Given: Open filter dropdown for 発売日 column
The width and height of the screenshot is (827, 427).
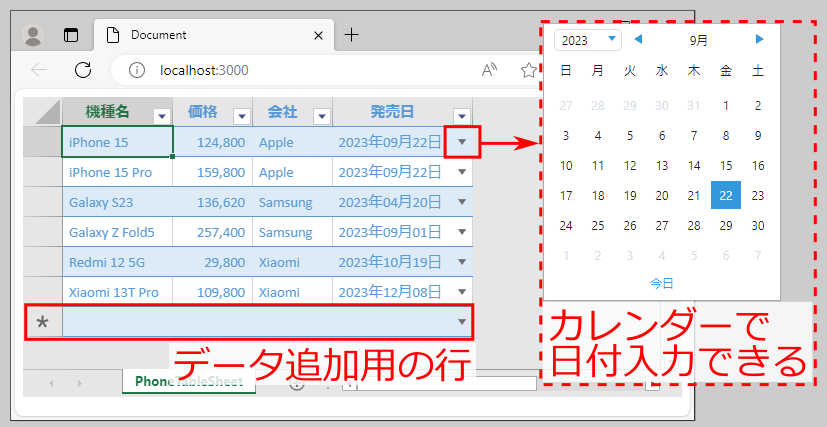Looking at the screenshot, I should point(461,116).
